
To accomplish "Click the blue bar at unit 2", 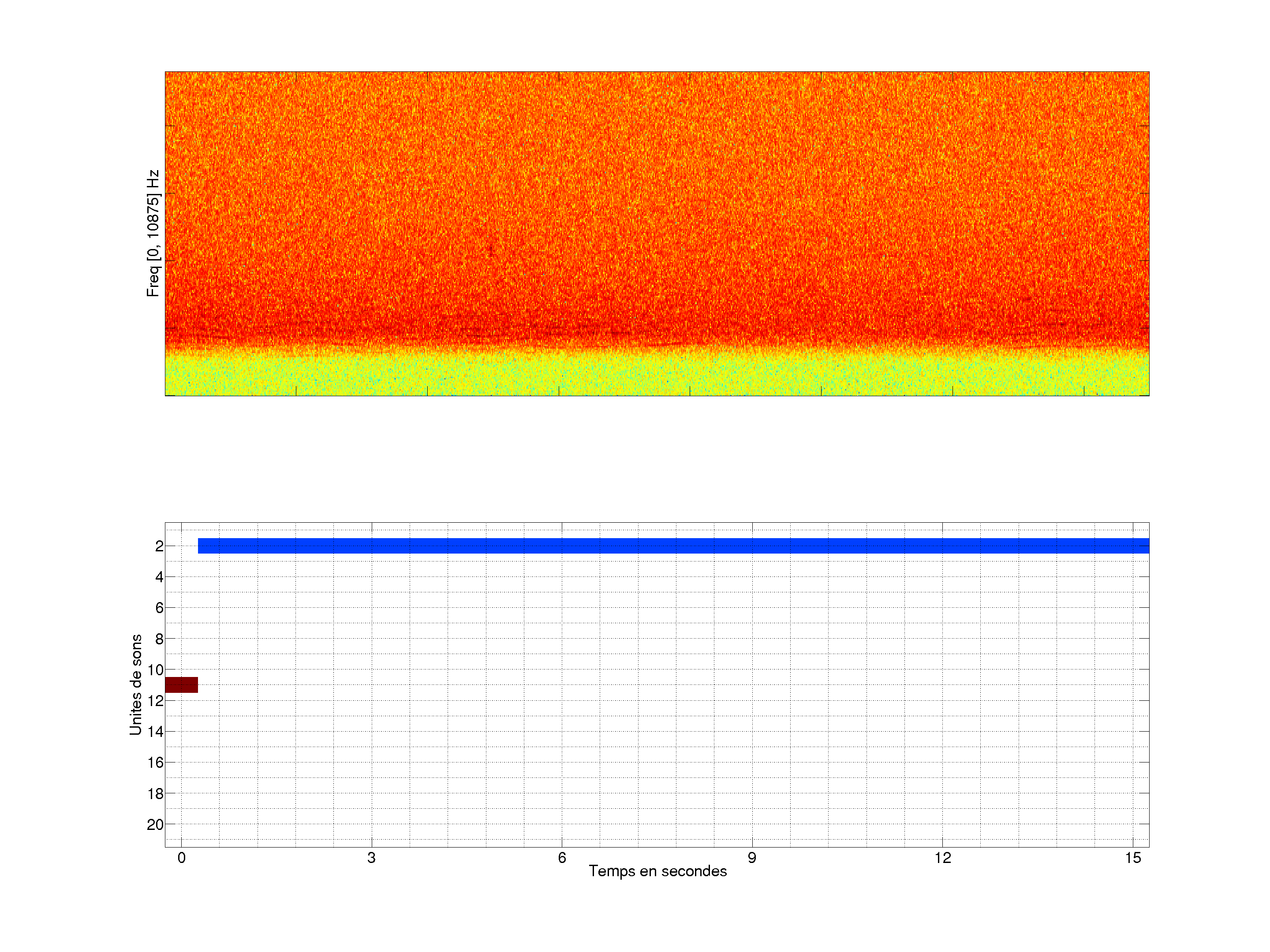I will pyautogui.click(x=673, y=546).
